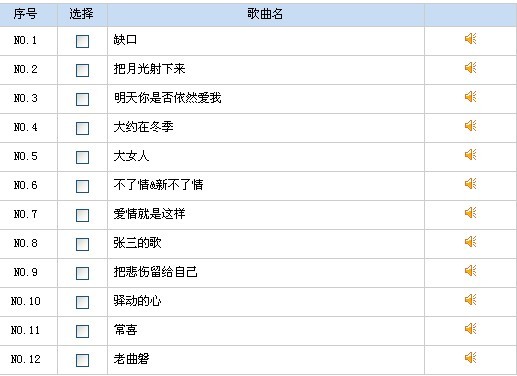Click song title 把月光射下来

[149, 69]
